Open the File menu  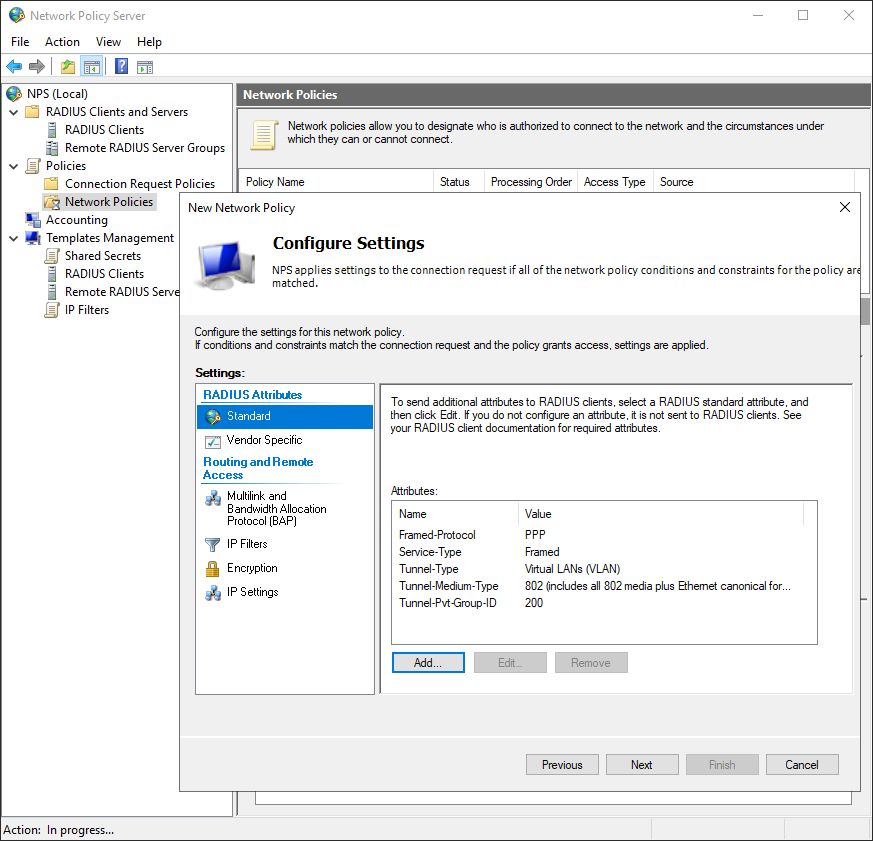(20, 42)
